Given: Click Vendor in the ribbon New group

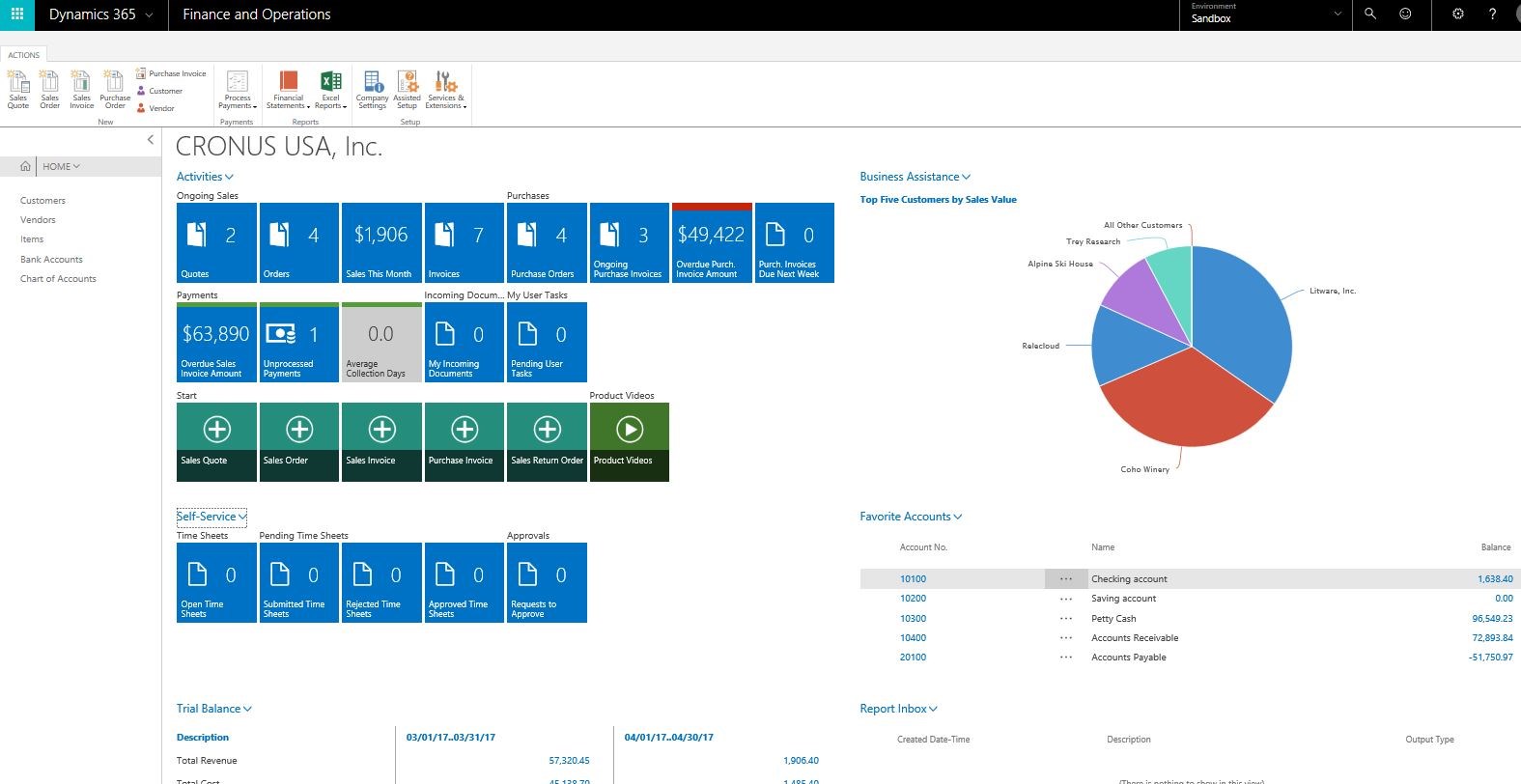Looking at the screenshot, I should [x=155, y=108].
